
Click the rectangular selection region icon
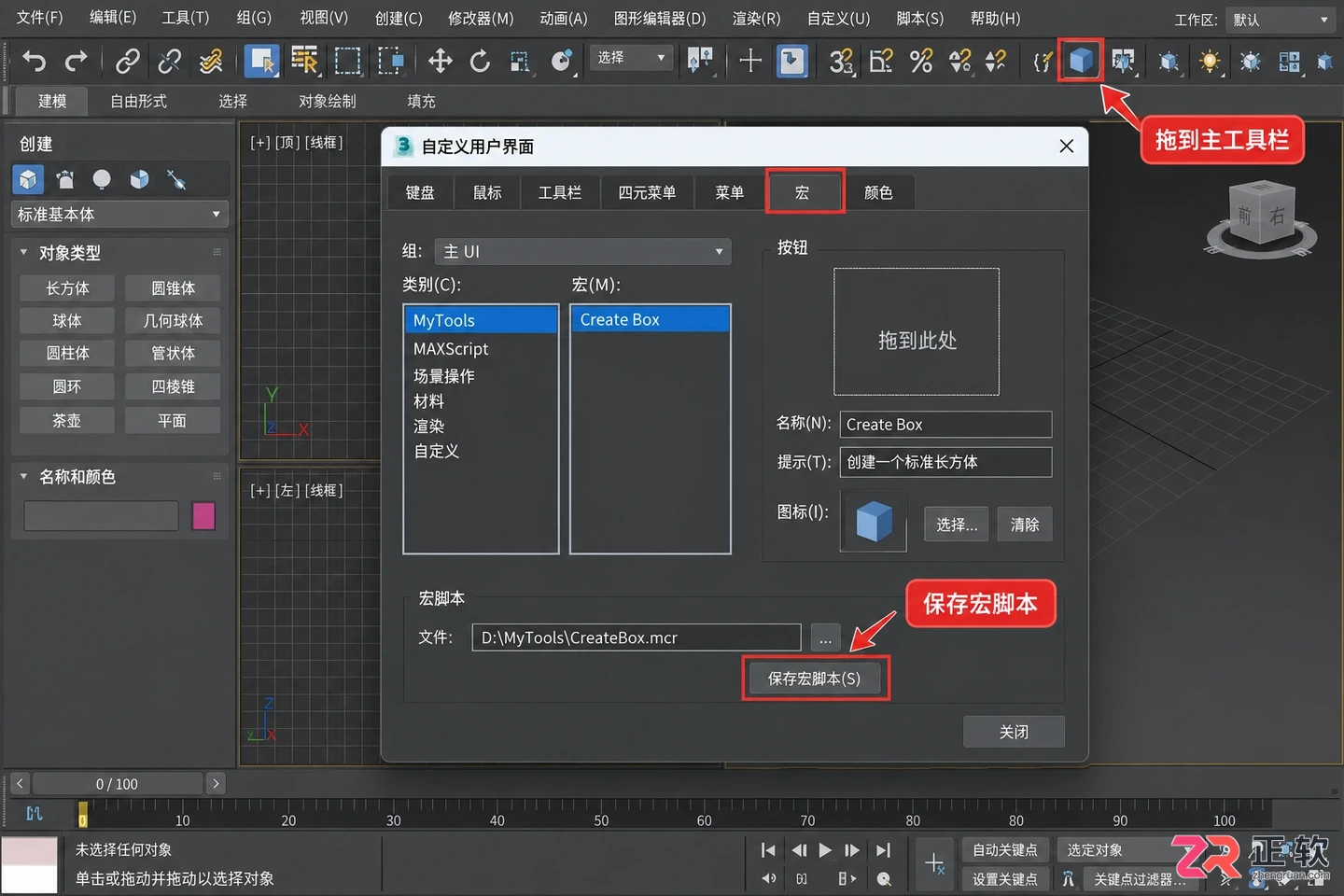[347, 62]
